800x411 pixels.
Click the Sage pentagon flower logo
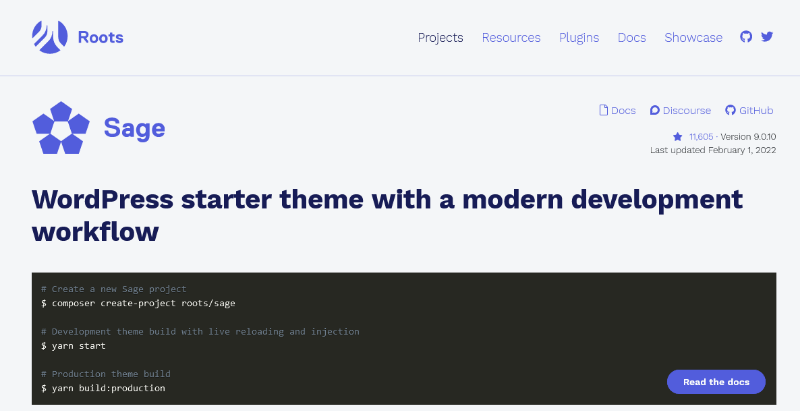(61, 127)
